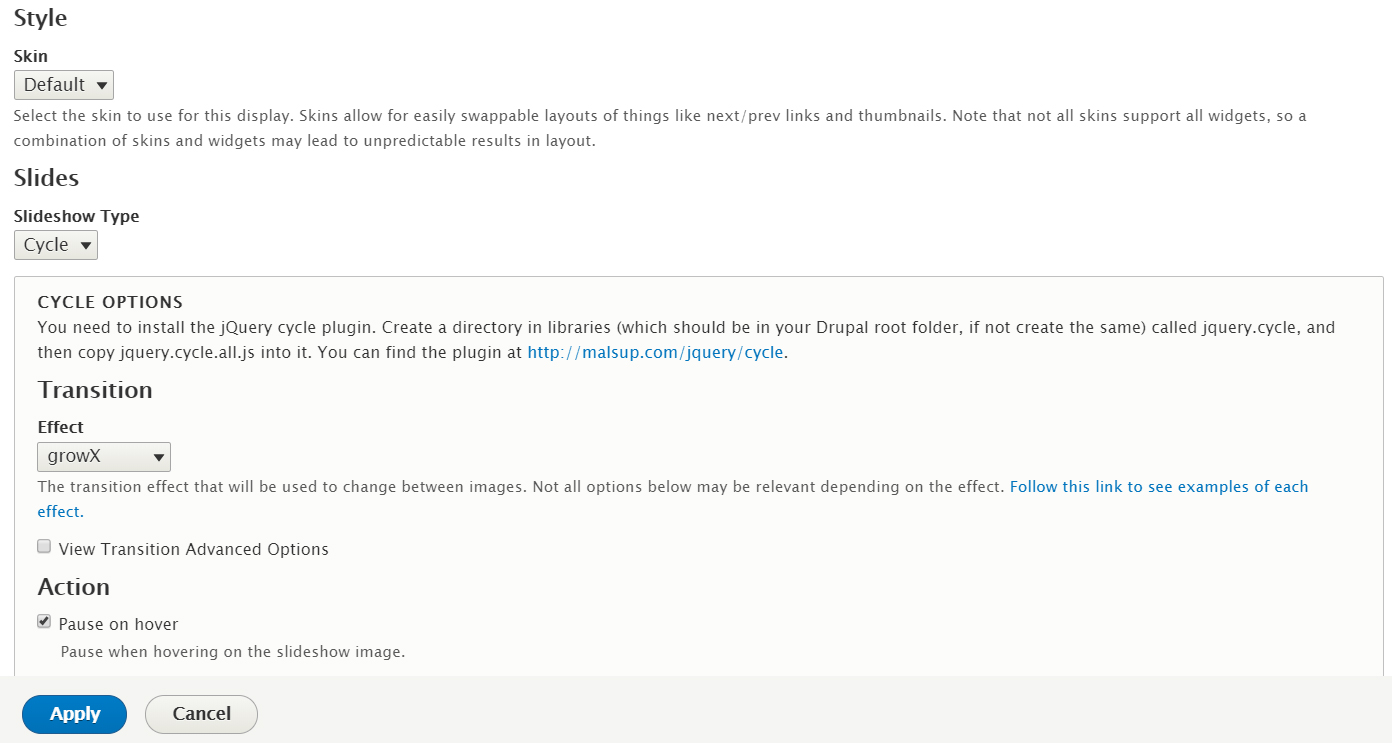
Task: Expand the Effect dropdown showing growX
Action: (x=104, y=458)
